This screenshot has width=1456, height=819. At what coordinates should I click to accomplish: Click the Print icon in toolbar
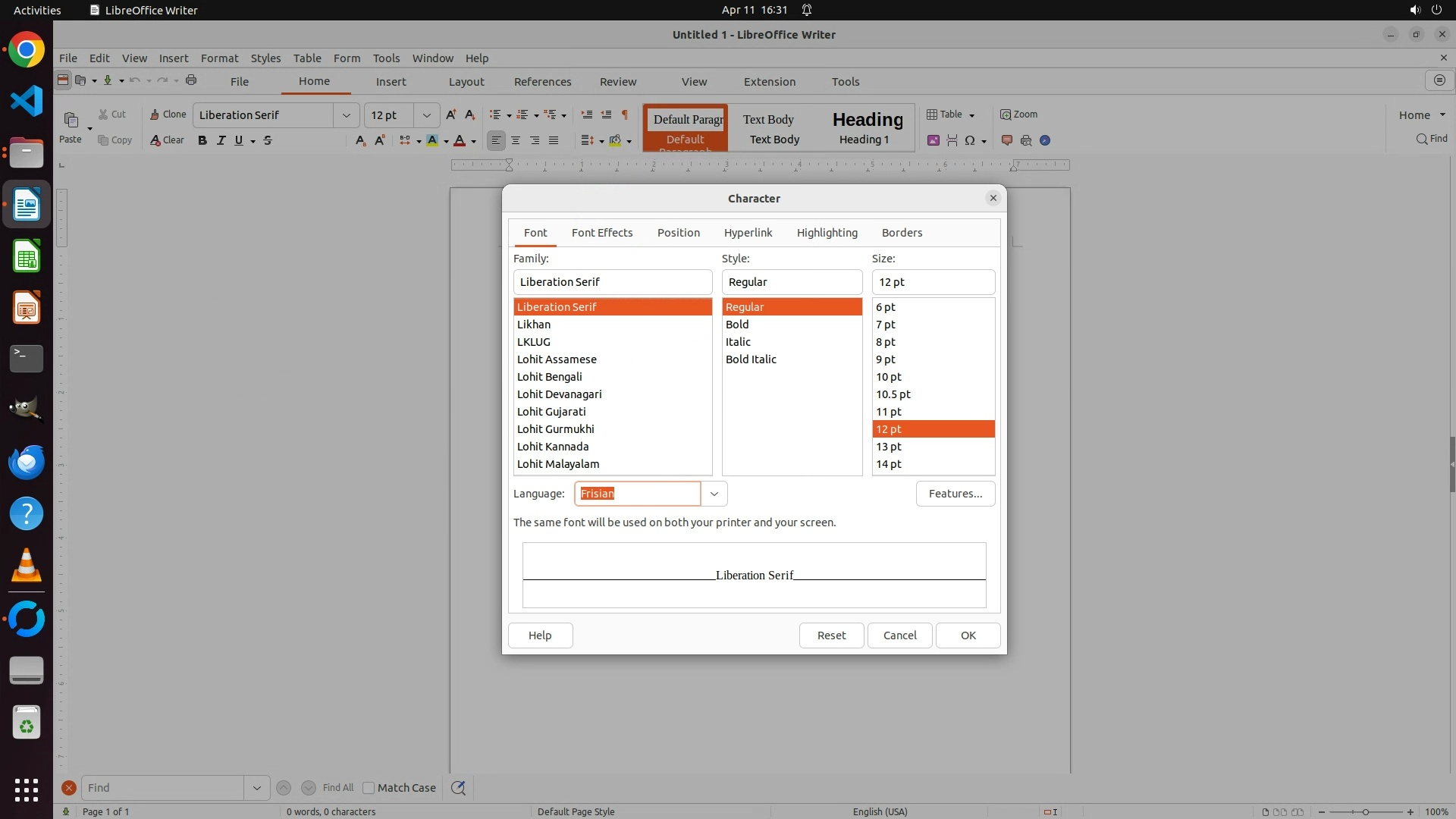(191, 80)
